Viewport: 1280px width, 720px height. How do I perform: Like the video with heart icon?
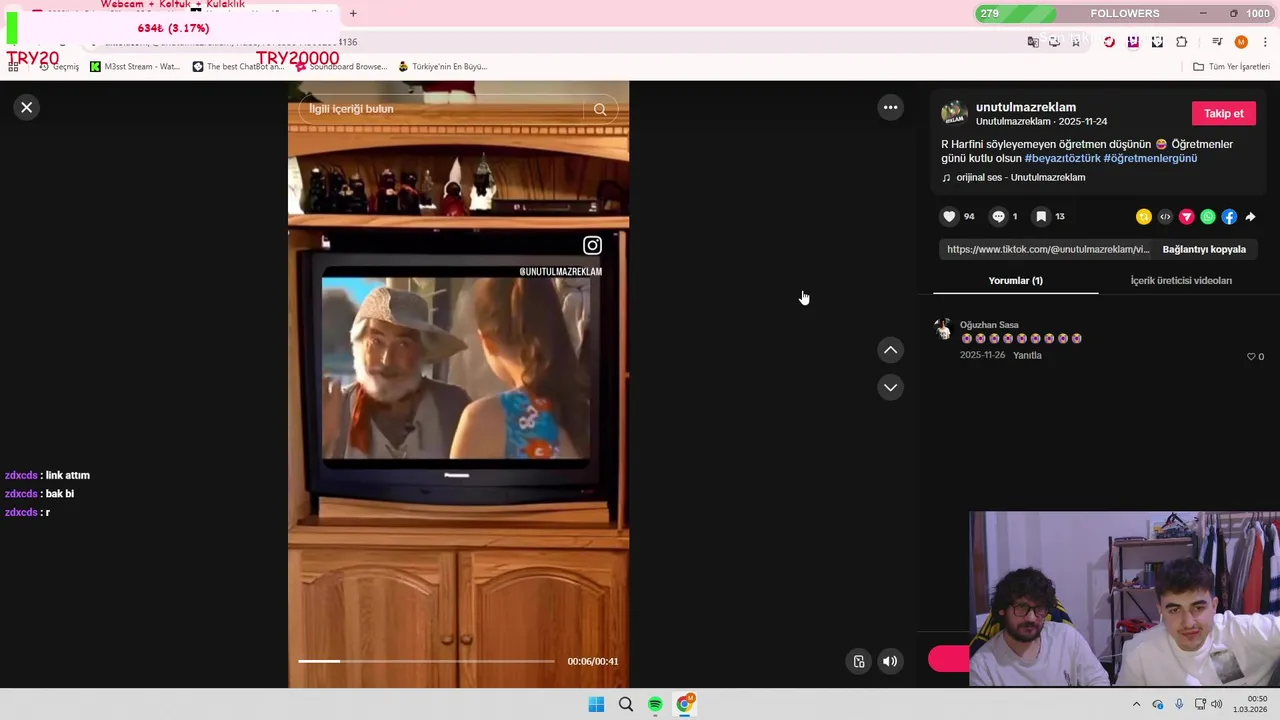(x=950, y=216)
